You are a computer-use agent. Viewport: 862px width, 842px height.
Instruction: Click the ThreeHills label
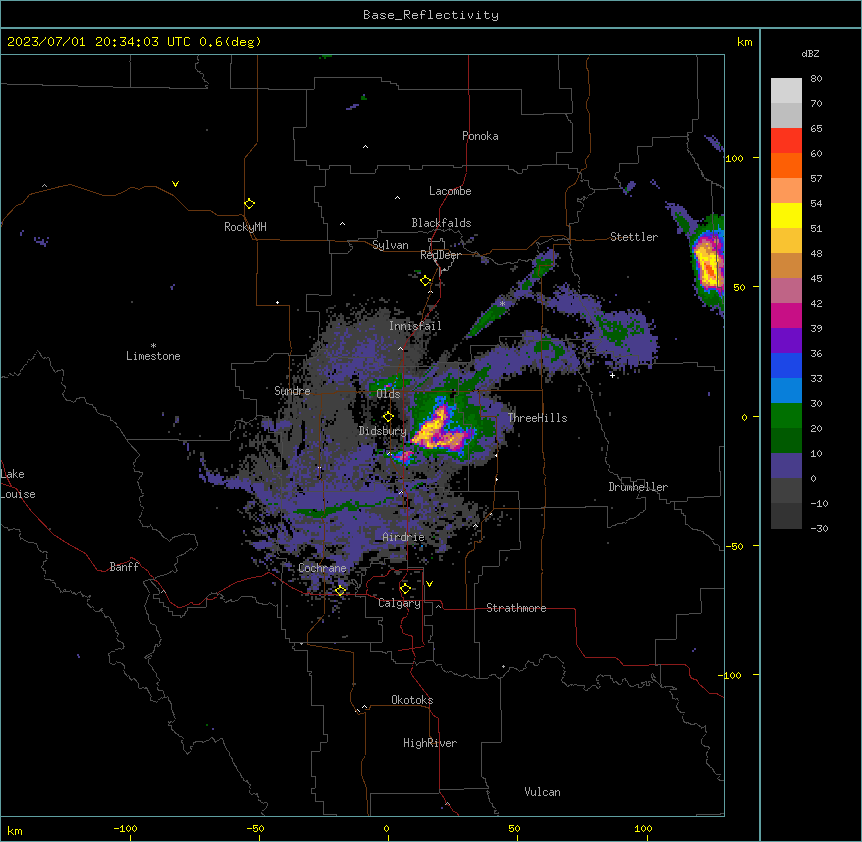[538, 418]
